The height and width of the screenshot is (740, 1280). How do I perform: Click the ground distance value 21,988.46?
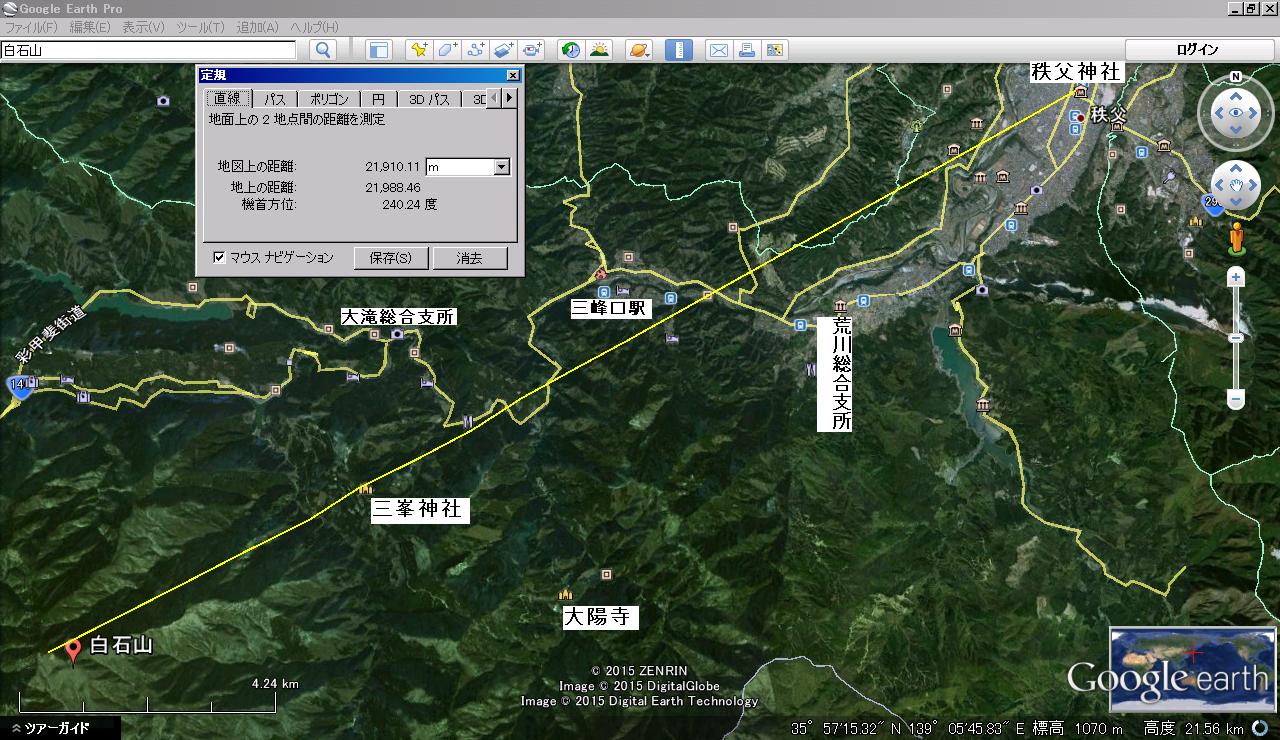[x=392, y=187]
